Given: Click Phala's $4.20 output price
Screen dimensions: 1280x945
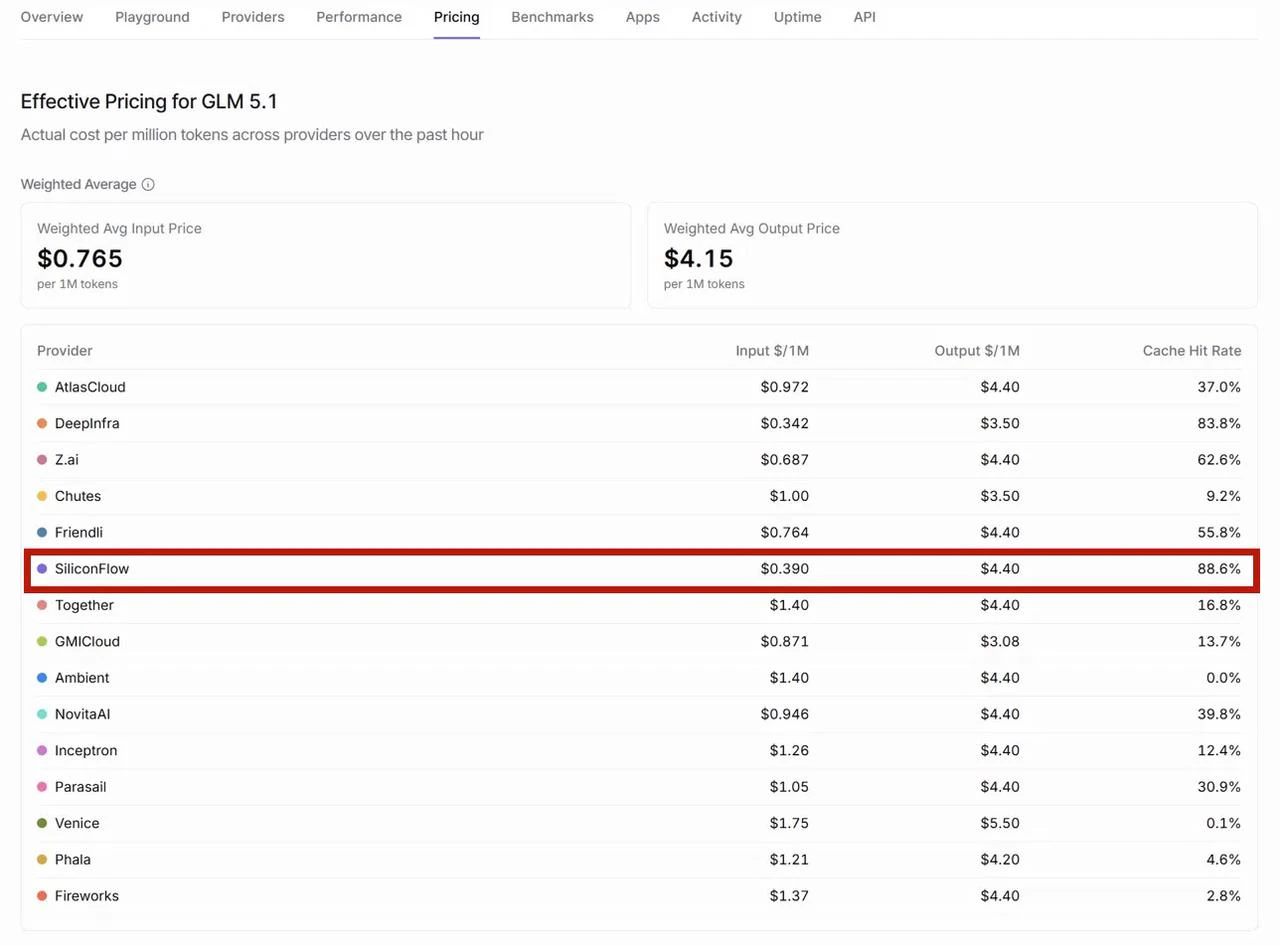Looking at the screenshot, I should tap(1000, 859).
